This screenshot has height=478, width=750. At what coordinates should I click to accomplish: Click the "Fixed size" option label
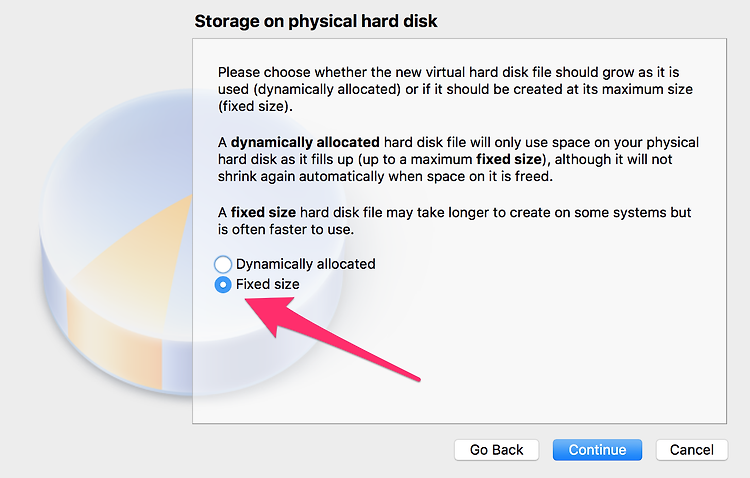click(x=267, y=284)
